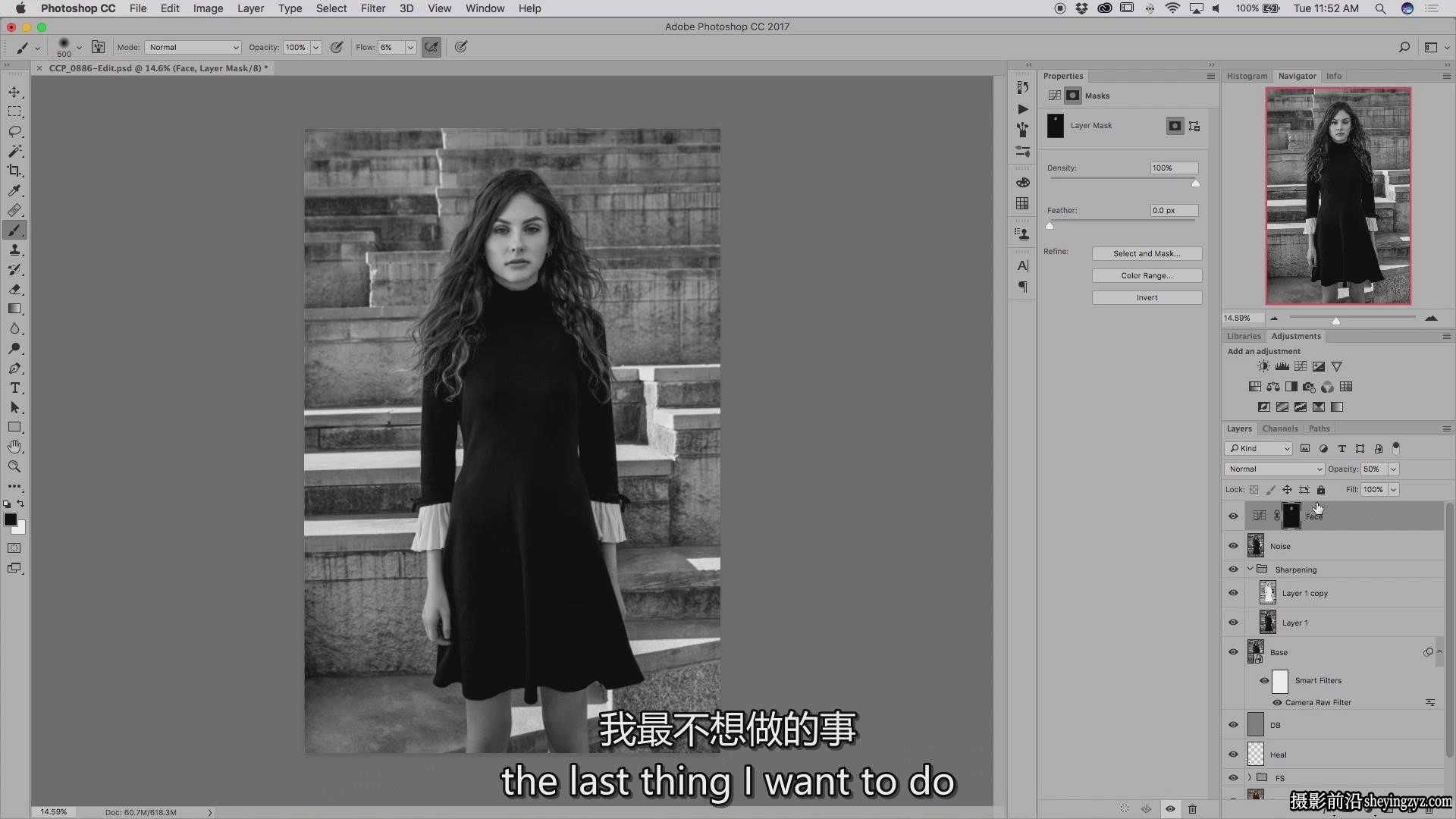Open the layer blend mode dropdown
Viewport: 1456px width, 819px height.
[x=1274, y=469]
